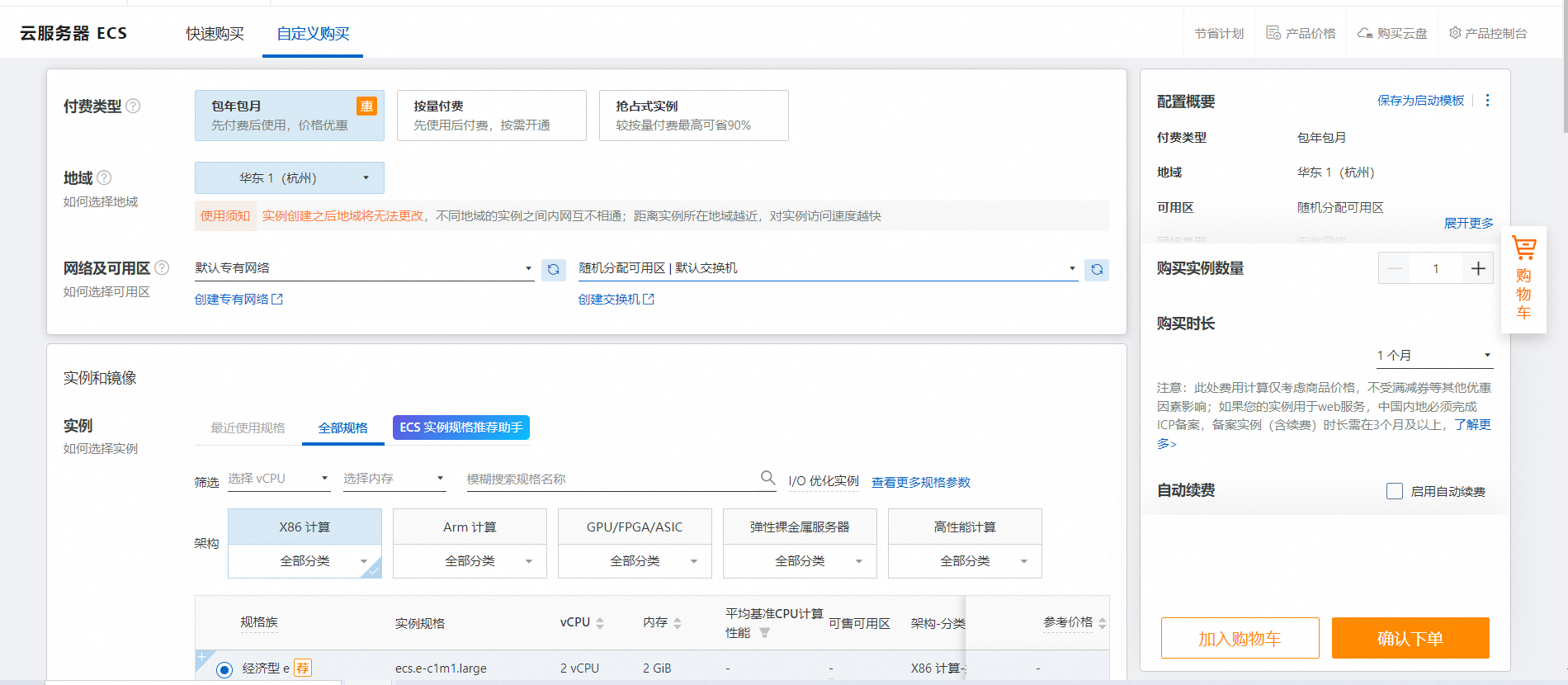Expand 全部分类 under 弹性裸金属服务器
The height and width of the screenshot is (685, 1568).
800,561
